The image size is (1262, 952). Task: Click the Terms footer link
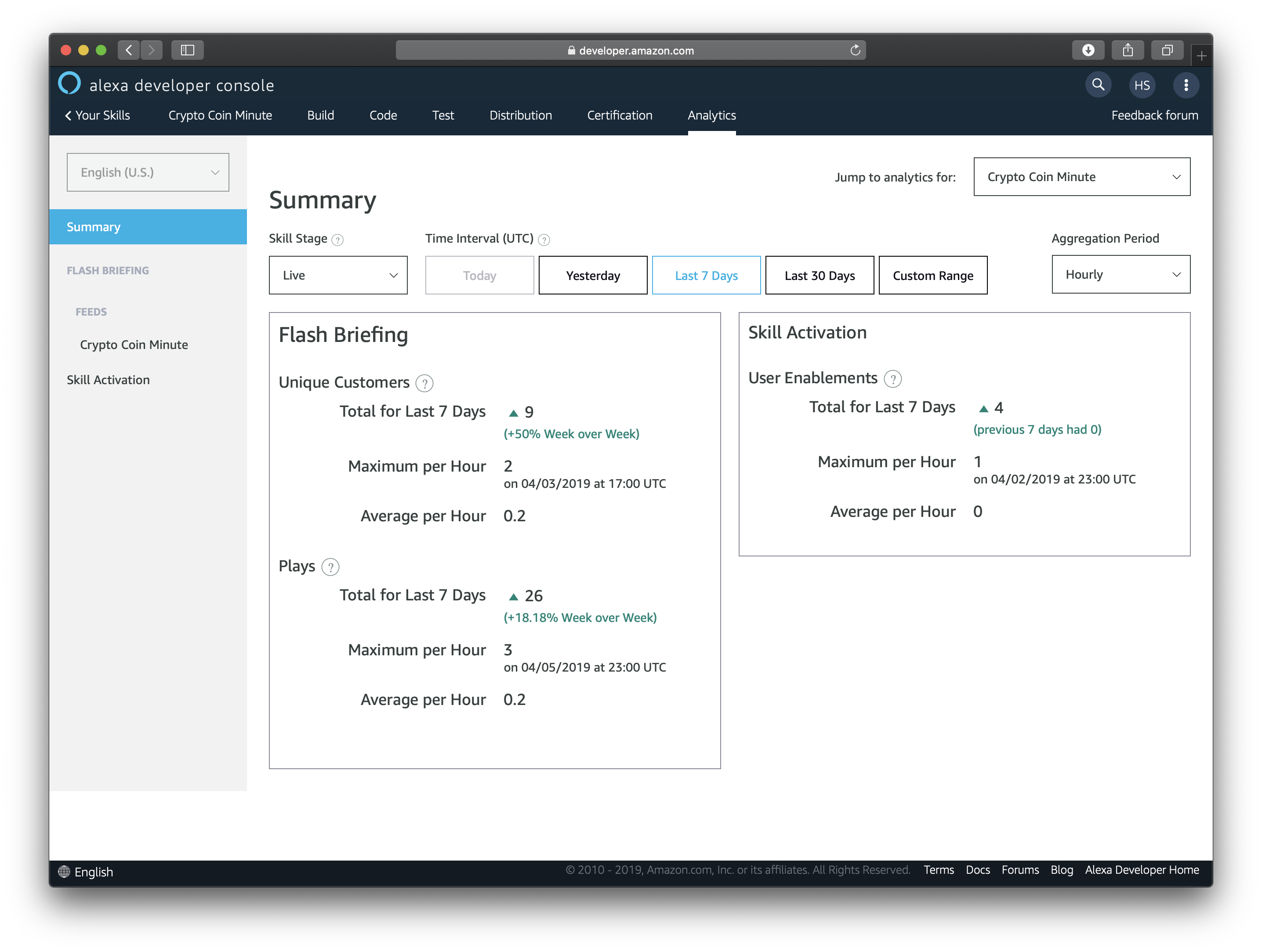[x=939, y=869]
